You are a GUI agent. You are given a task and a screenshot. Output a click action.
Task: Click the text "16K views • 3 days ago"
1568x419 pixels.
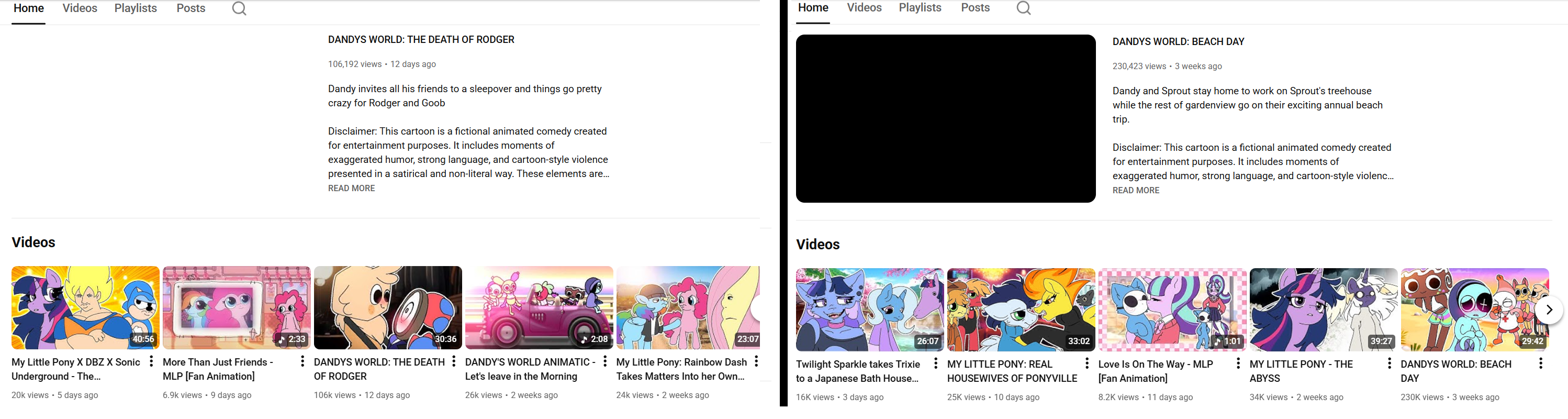(840, 398)
